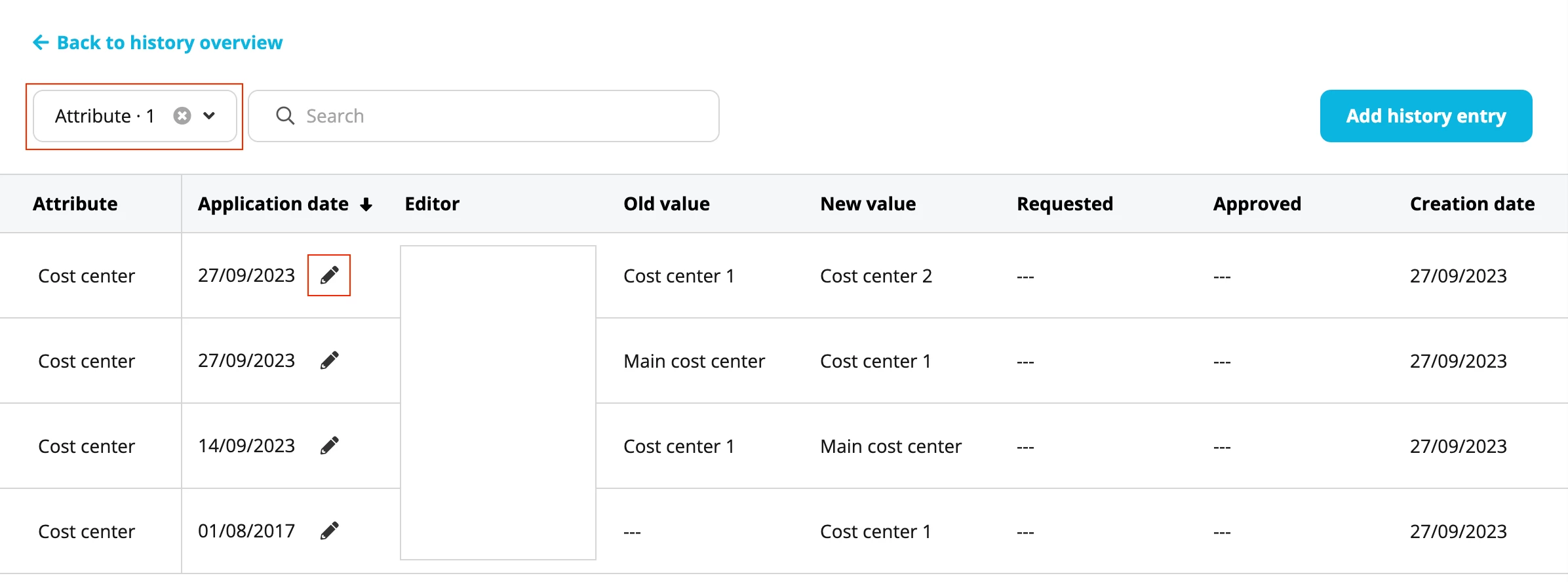Image resolution: width=1568 pixels, height=582 pixels.
Task: Click Old value cell Main cost center
Action: tap(694, 361)
